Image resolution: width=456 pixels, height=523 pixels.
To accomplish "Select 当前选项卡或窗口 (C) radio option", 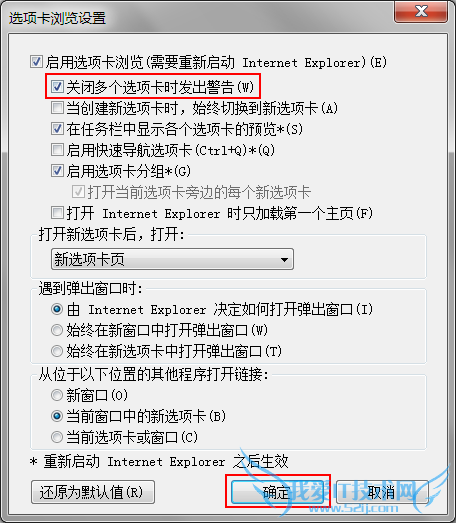I will click(57, 437).
